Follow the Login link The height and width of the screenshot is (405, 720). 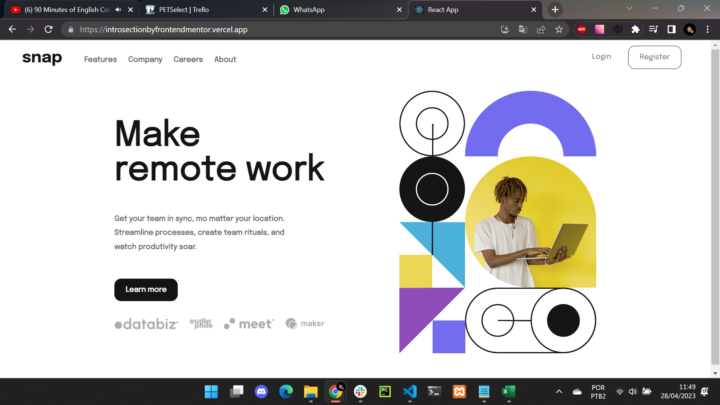click(601, 57)
